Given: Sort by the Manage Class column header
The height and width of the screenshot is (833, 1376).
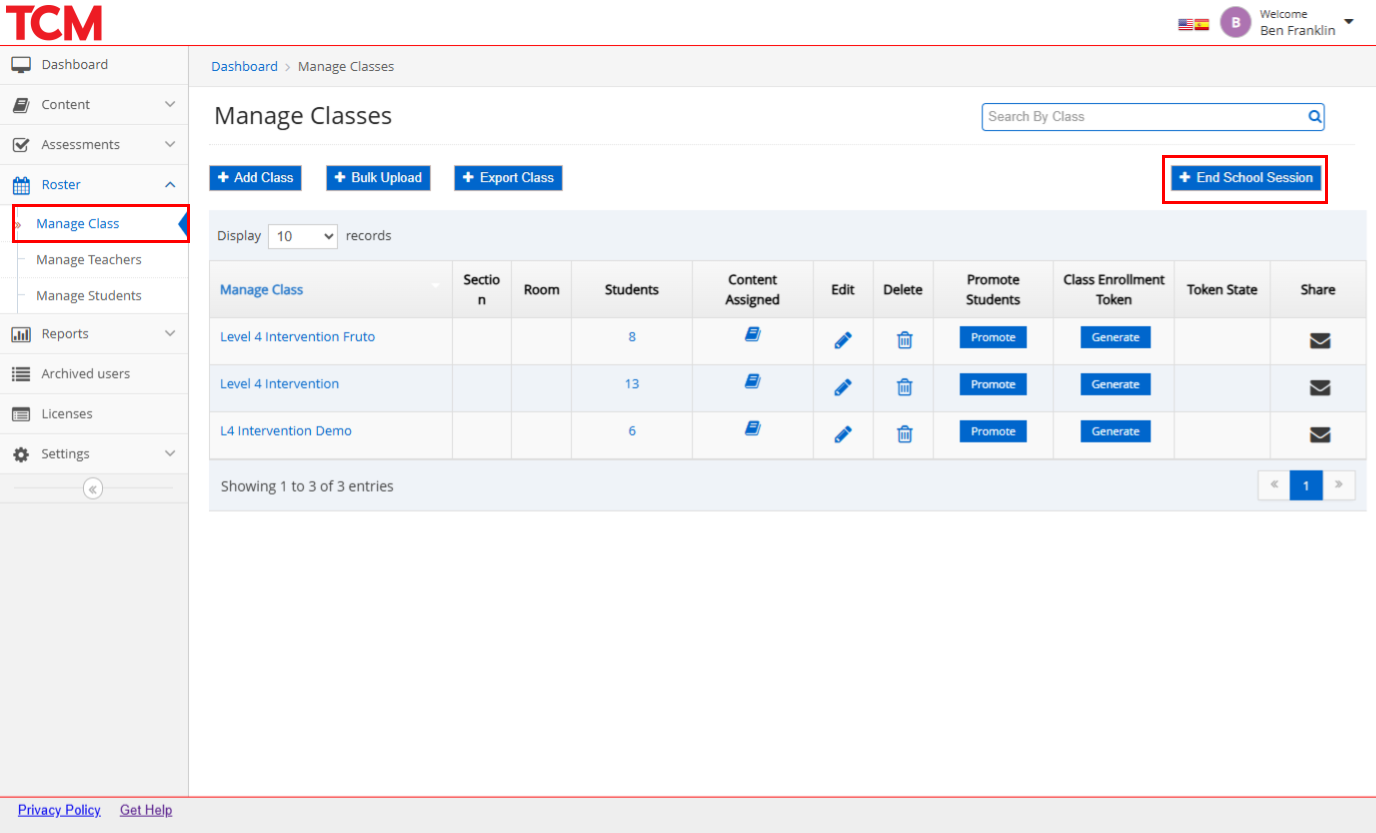Looking at the screenshot, I should click(x=262, y=290).
